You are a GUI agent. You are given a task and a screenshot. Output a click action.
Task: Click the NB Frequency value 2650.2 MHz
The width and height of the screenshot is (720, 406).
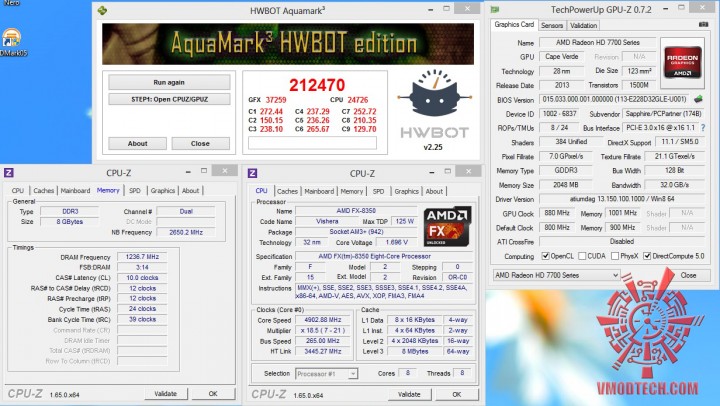coord(186,232)
